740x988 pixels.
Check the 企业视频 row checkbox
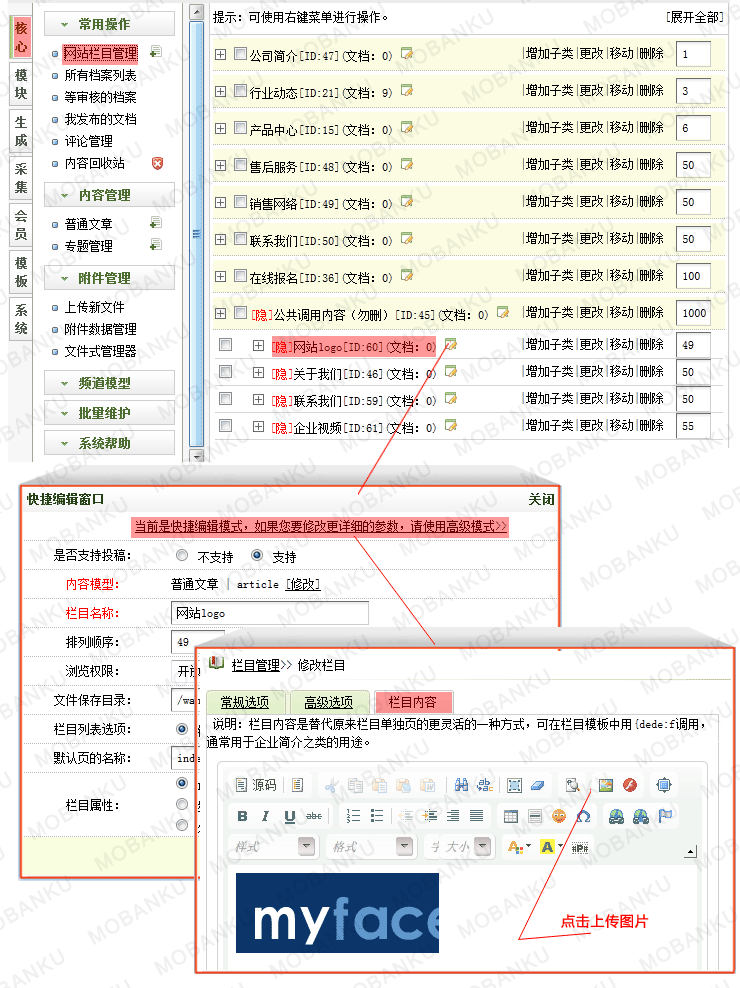pos(225,426)
